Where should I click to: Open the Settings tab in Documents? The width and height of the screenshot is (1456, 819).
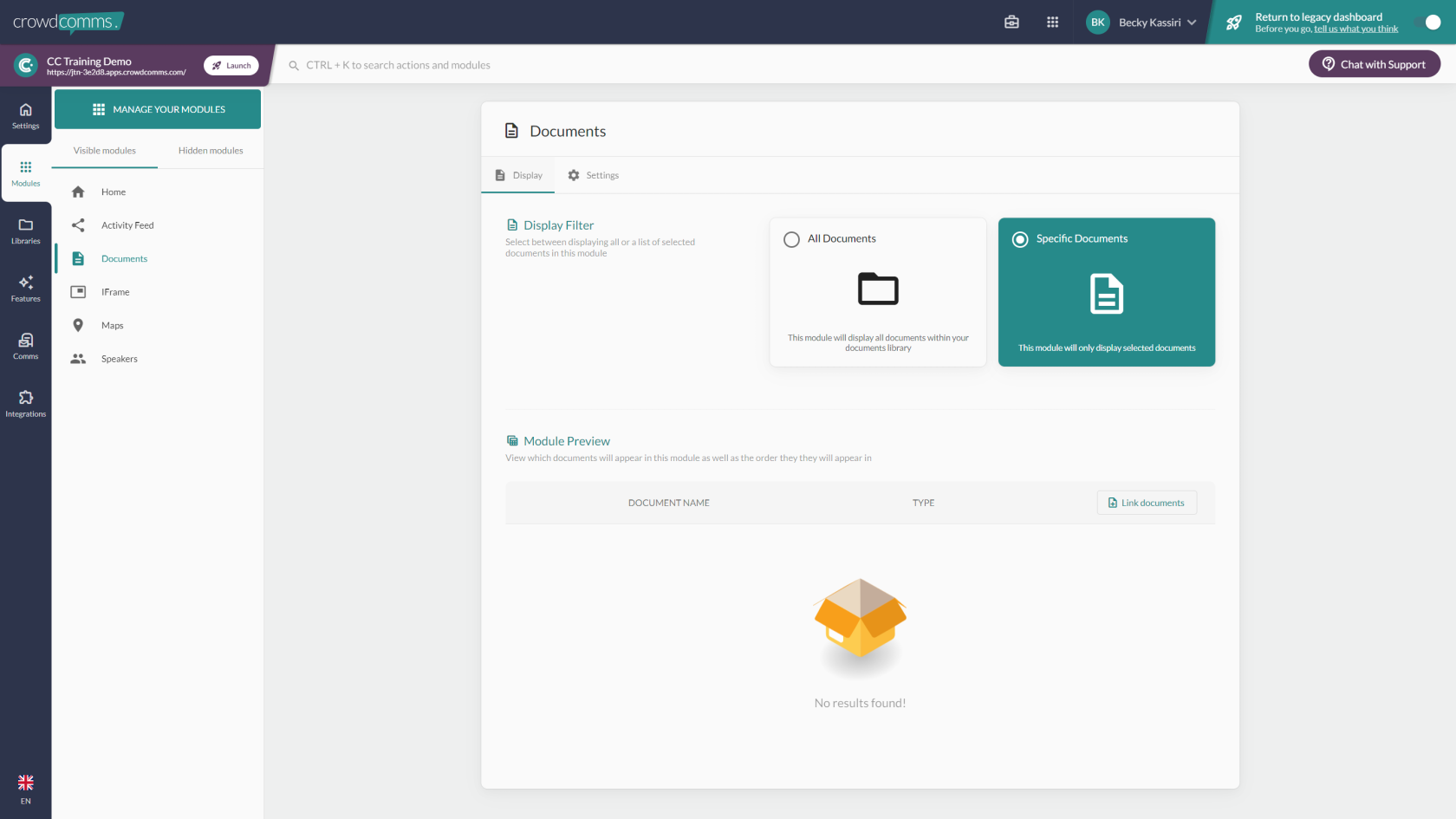pyautogui.click(x=594, y=175)
